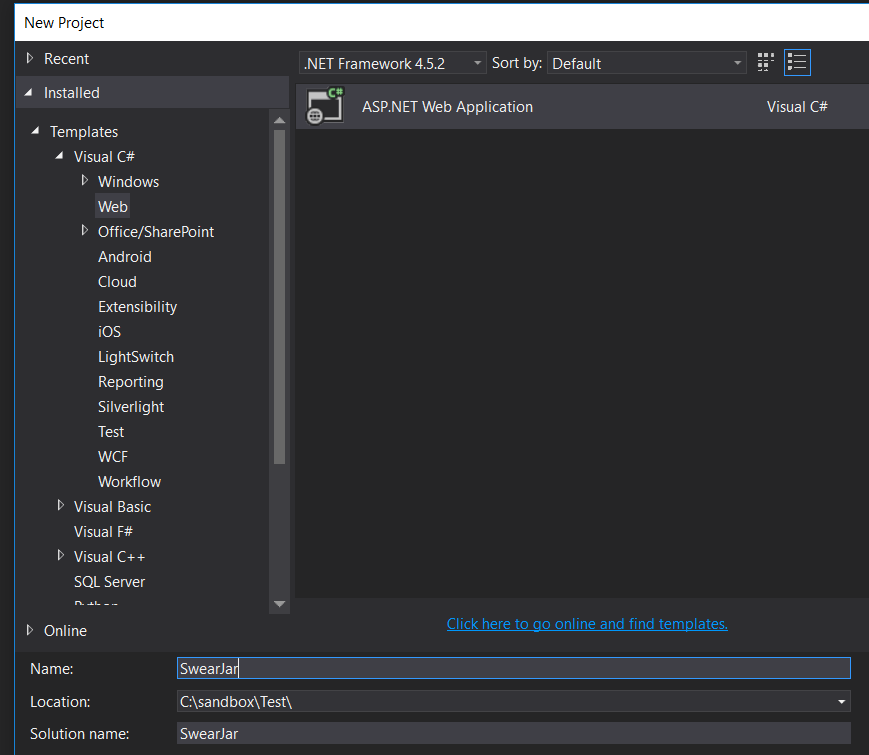Expand the Windows templates node

coord(85,181)
